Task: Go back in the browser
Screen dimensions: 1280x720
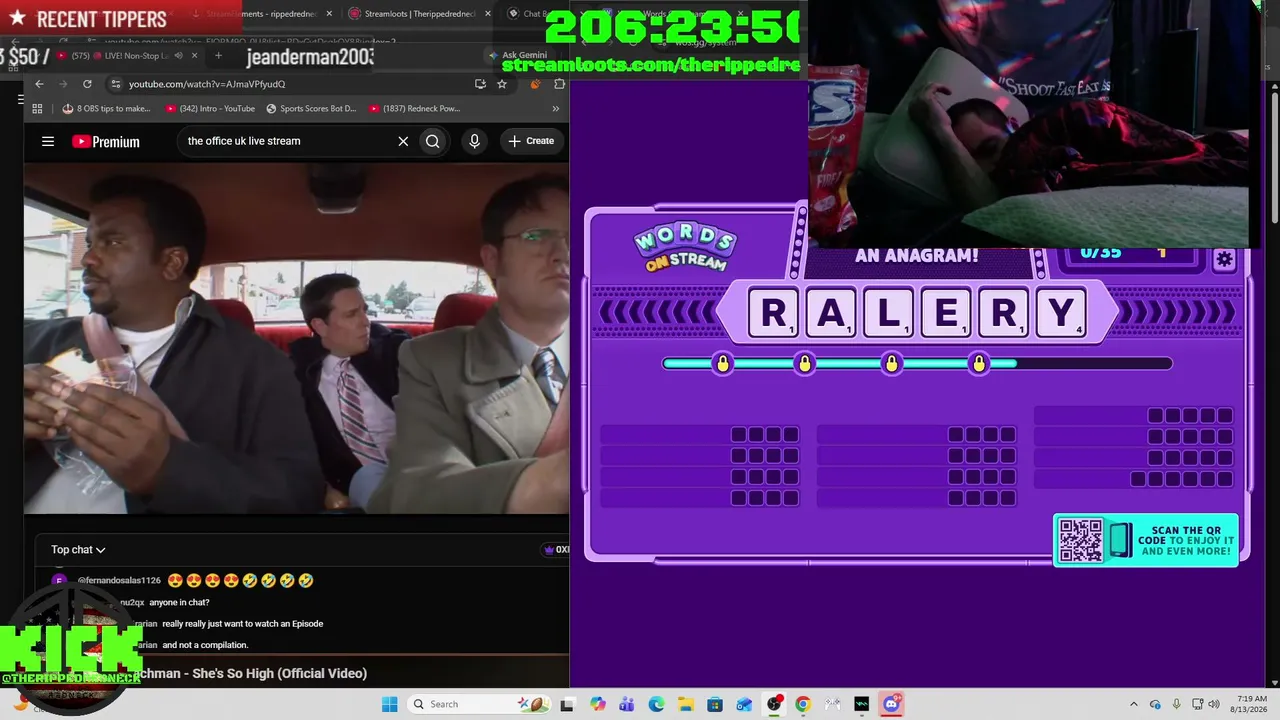Action: [39, 84]
